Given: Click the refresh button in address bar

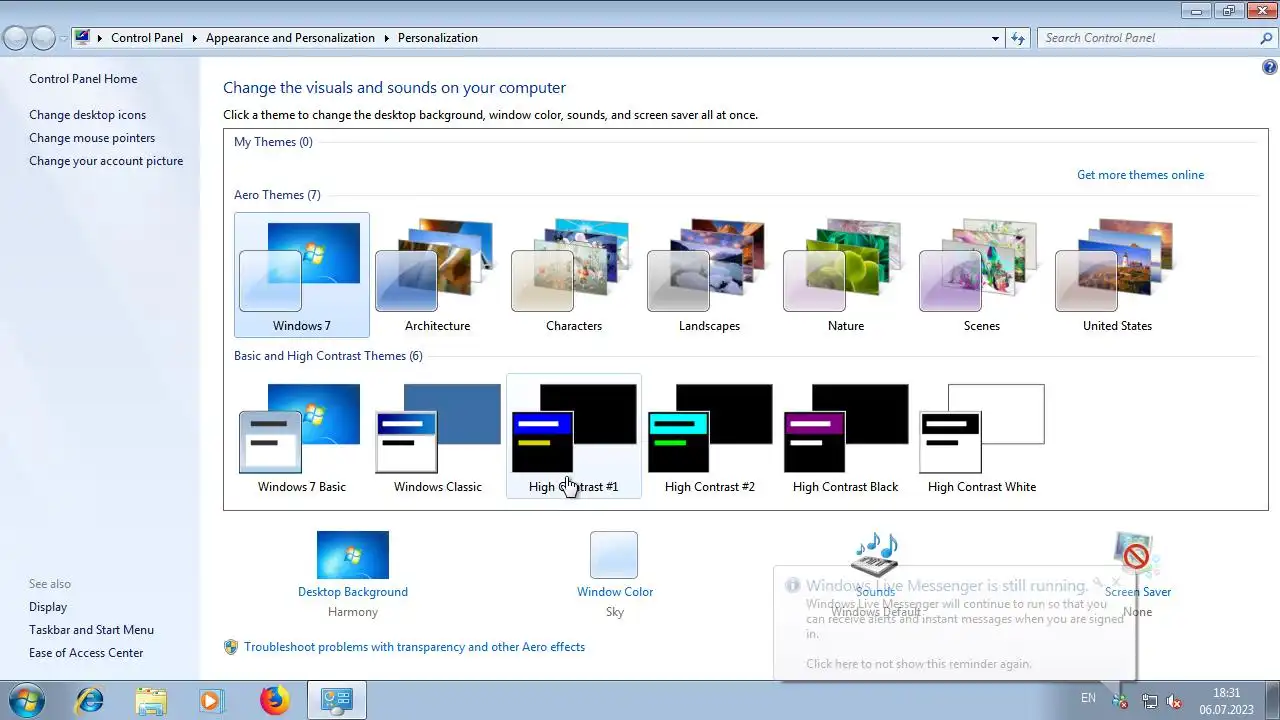Looking at the screenshot, I should coord(1018,38).
